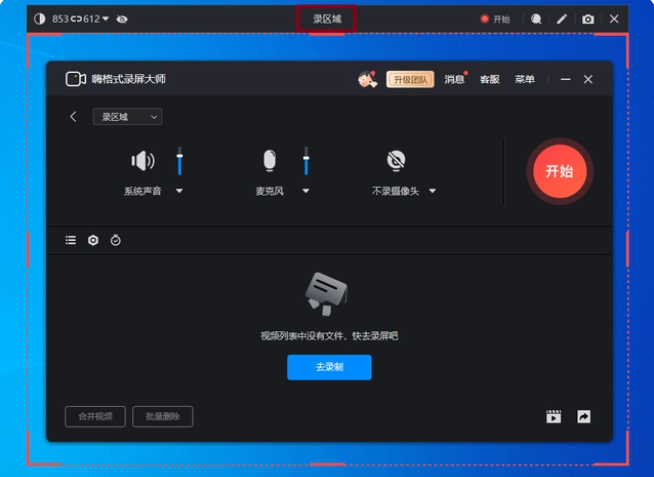Toggle the contrast circle icon in capture bar

tap(40, 19)
